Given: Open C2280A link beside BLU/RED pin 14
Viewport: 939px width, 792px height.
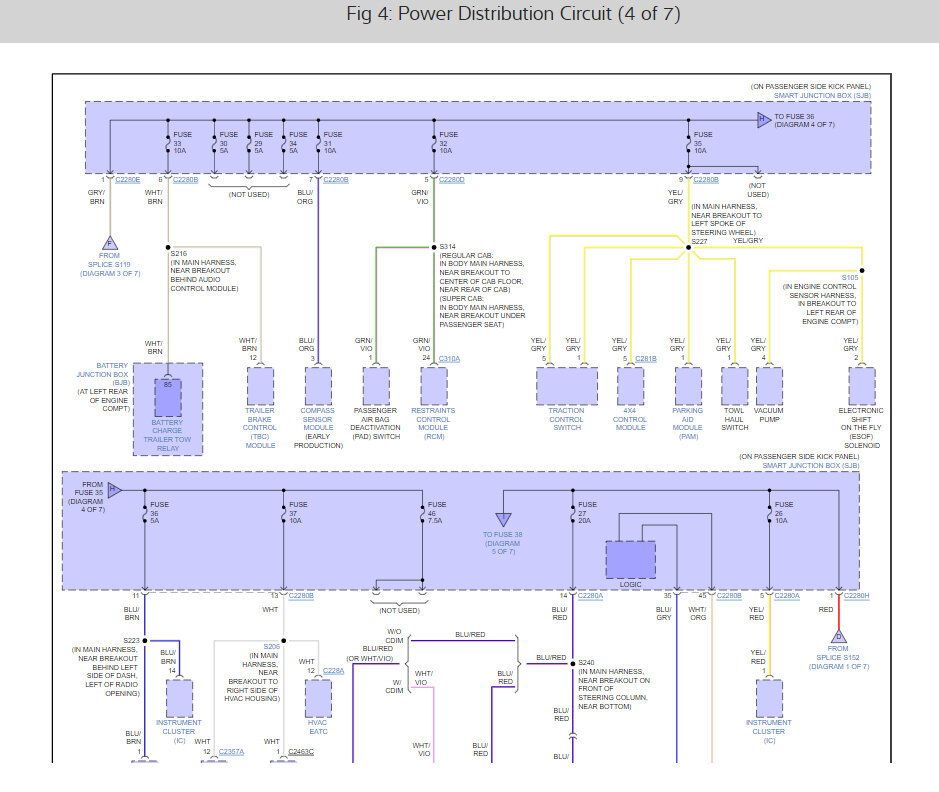Looking at the screenshot, I should click(x=590, y=596).
